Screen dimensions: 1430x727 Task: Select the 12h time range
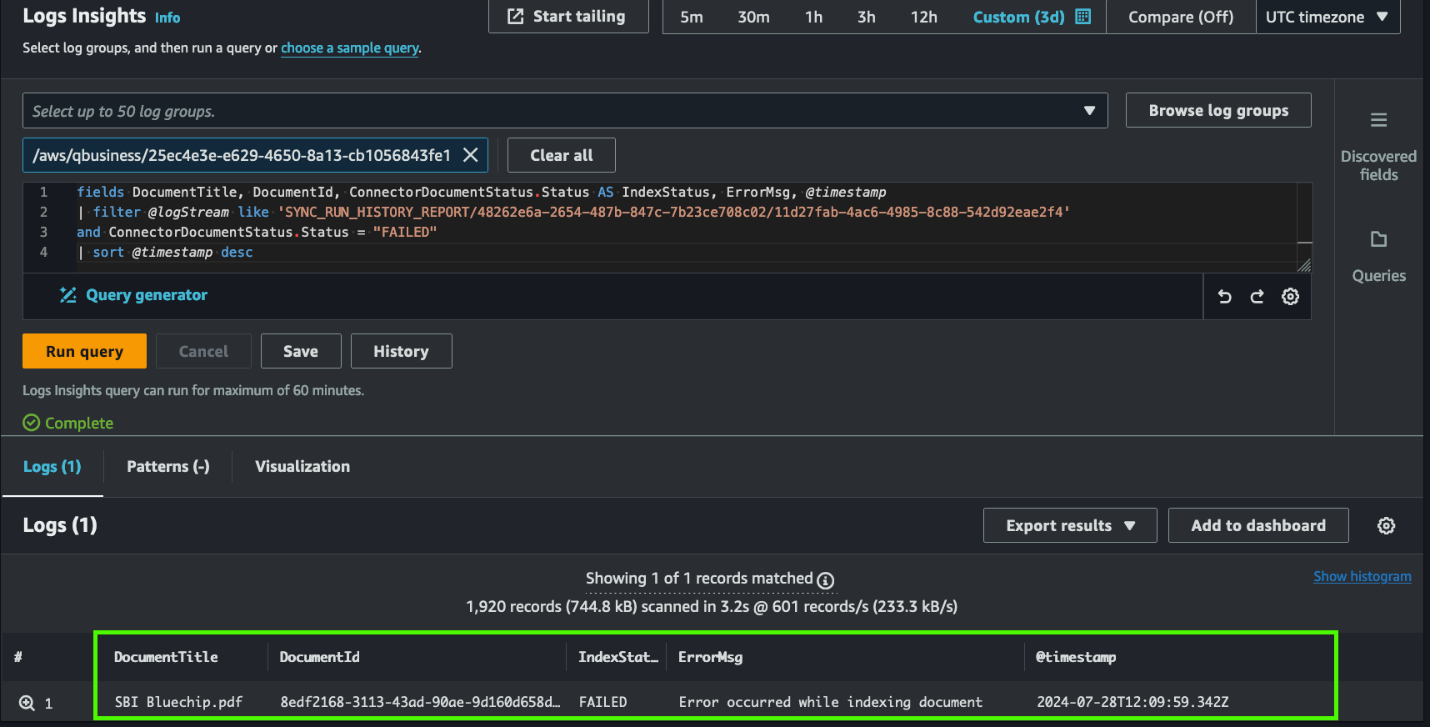[923, 17]
